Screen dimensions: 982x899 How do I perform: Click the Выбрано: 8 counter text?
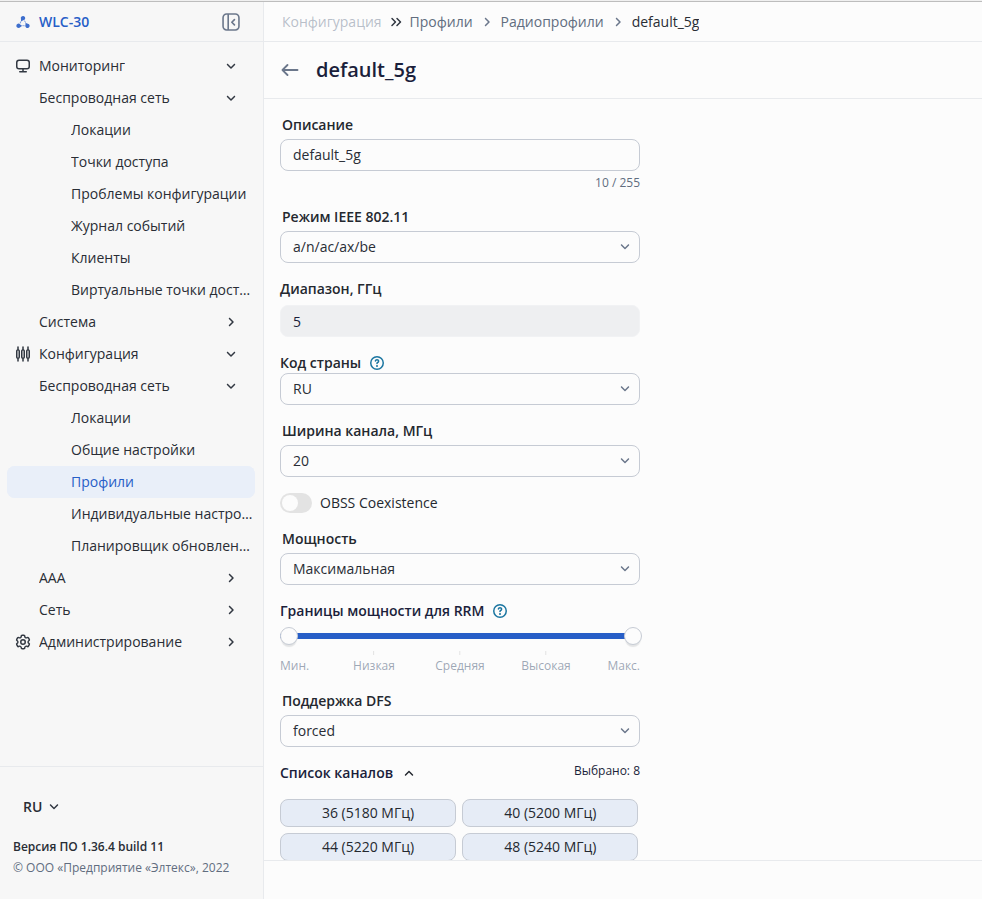point(607,771)
